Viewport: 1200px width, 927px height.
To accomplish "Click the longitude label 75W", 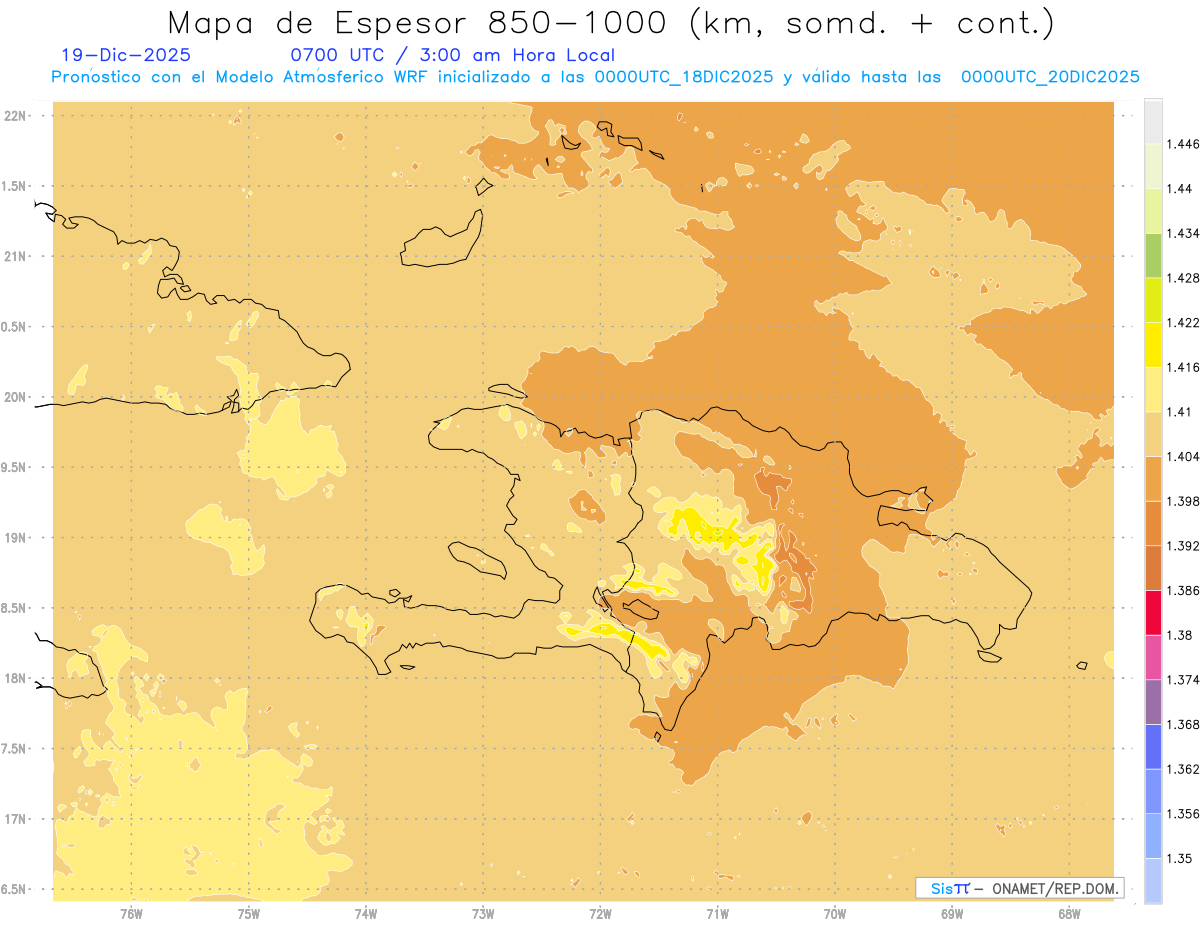I will point(249,914).
